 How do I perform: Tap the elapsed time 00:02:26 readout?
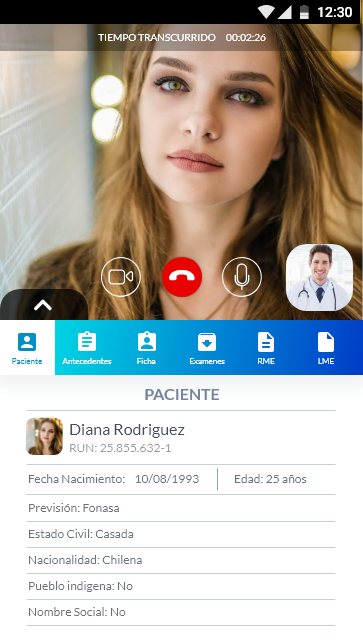click(246, 38)
